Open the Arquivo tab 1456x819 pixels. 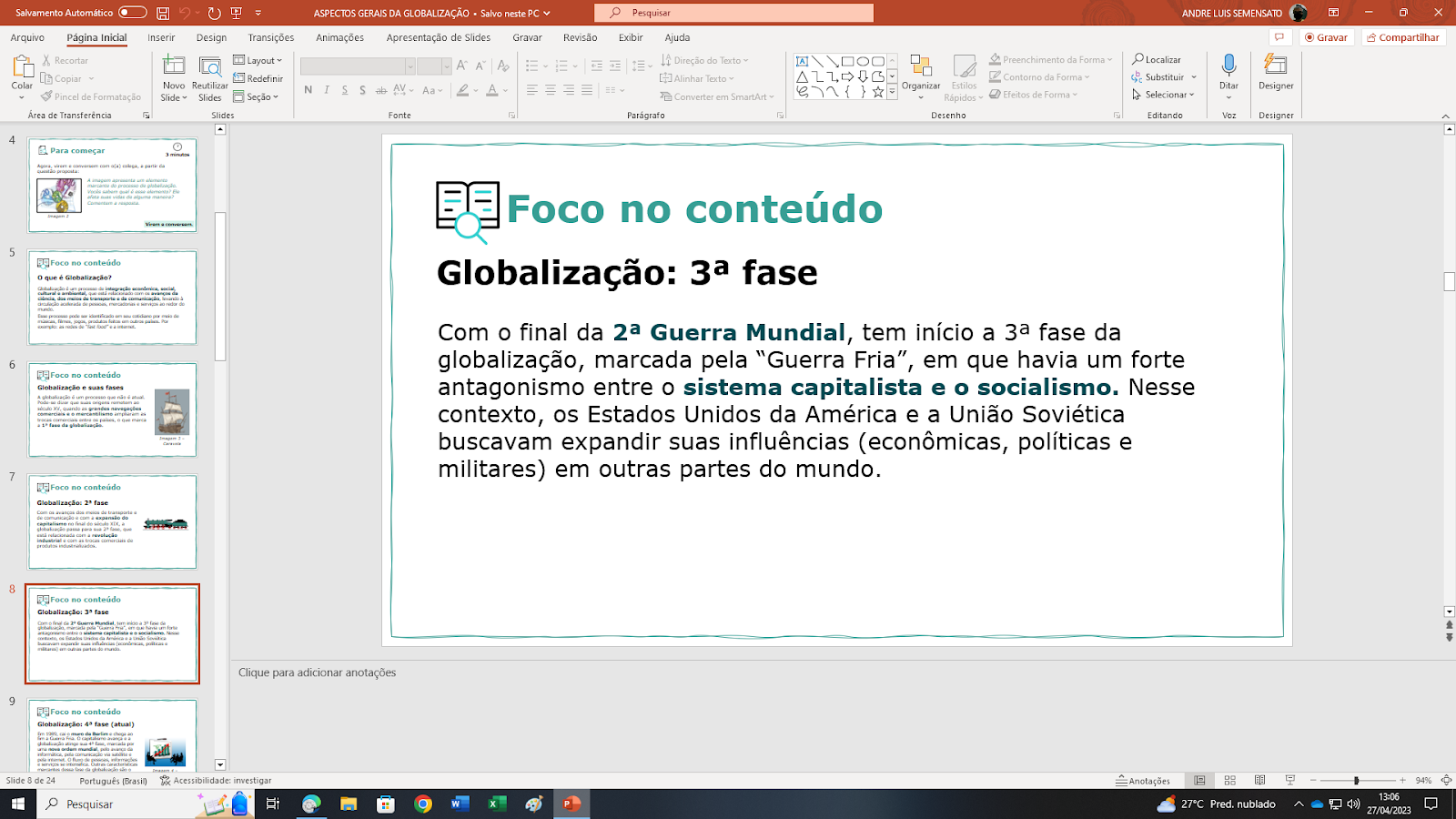[27, 37]
